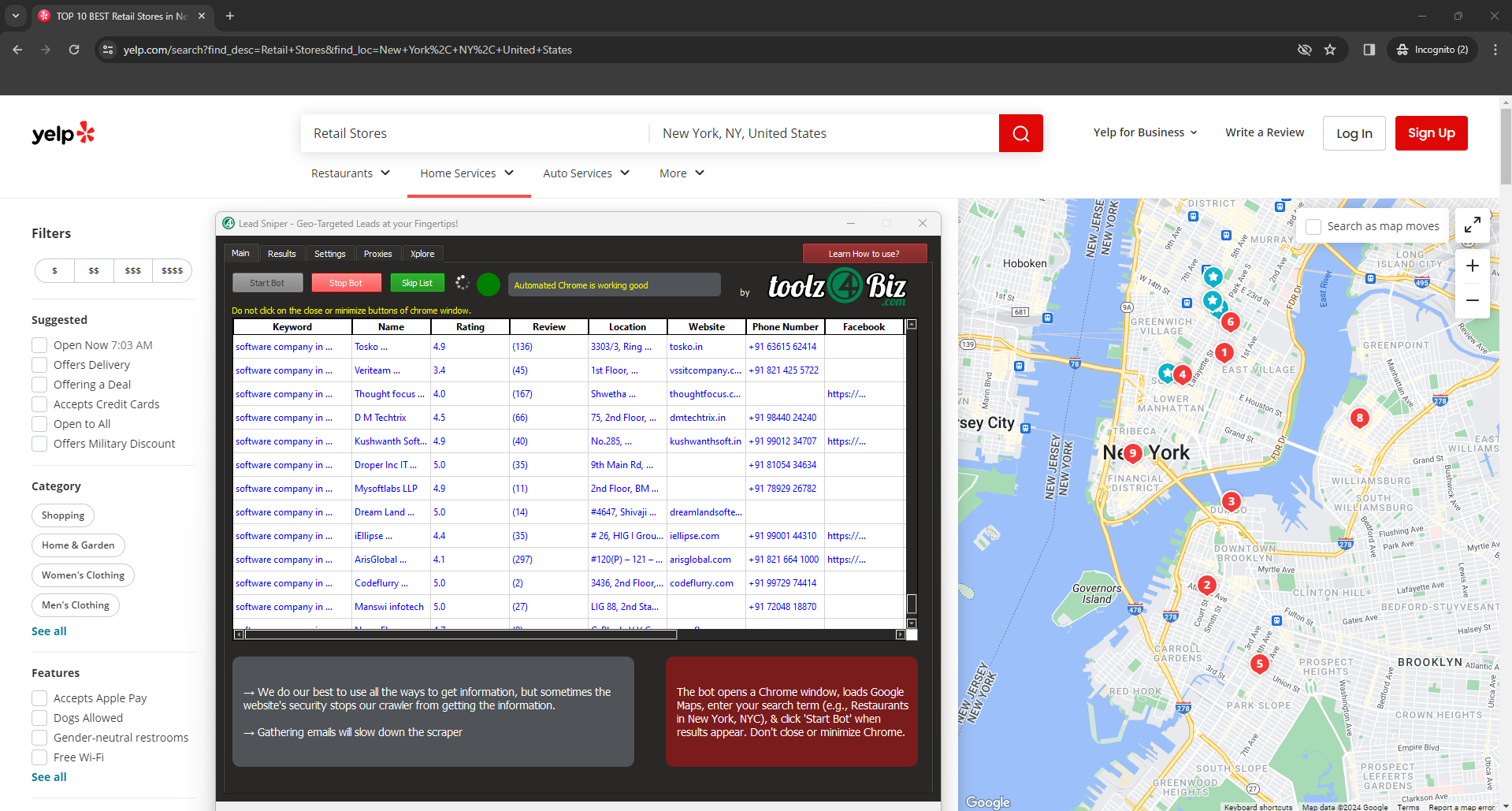
Task: Toggle Accepts Apple Pay checkbox
Action: coord(39,698)
